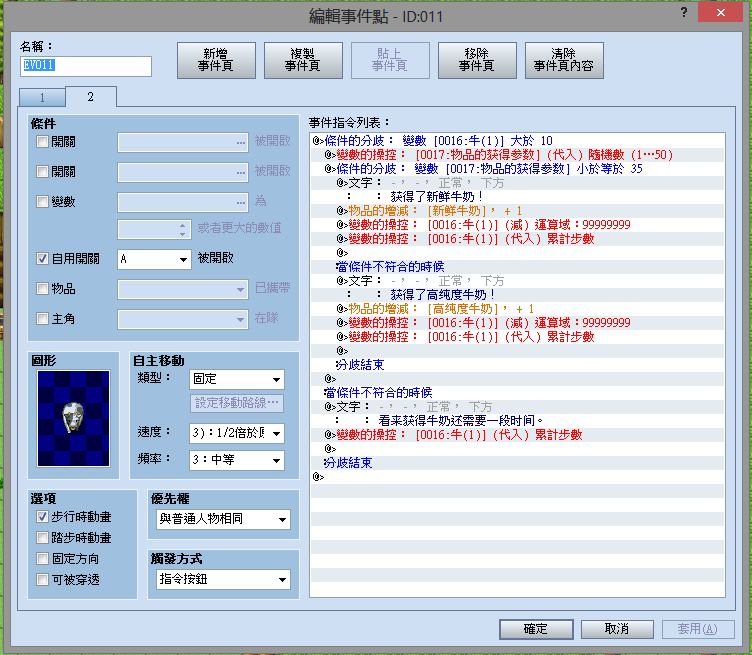Open the 速度 speed dropdown
752x655 pixels.
tap(237, 433)
